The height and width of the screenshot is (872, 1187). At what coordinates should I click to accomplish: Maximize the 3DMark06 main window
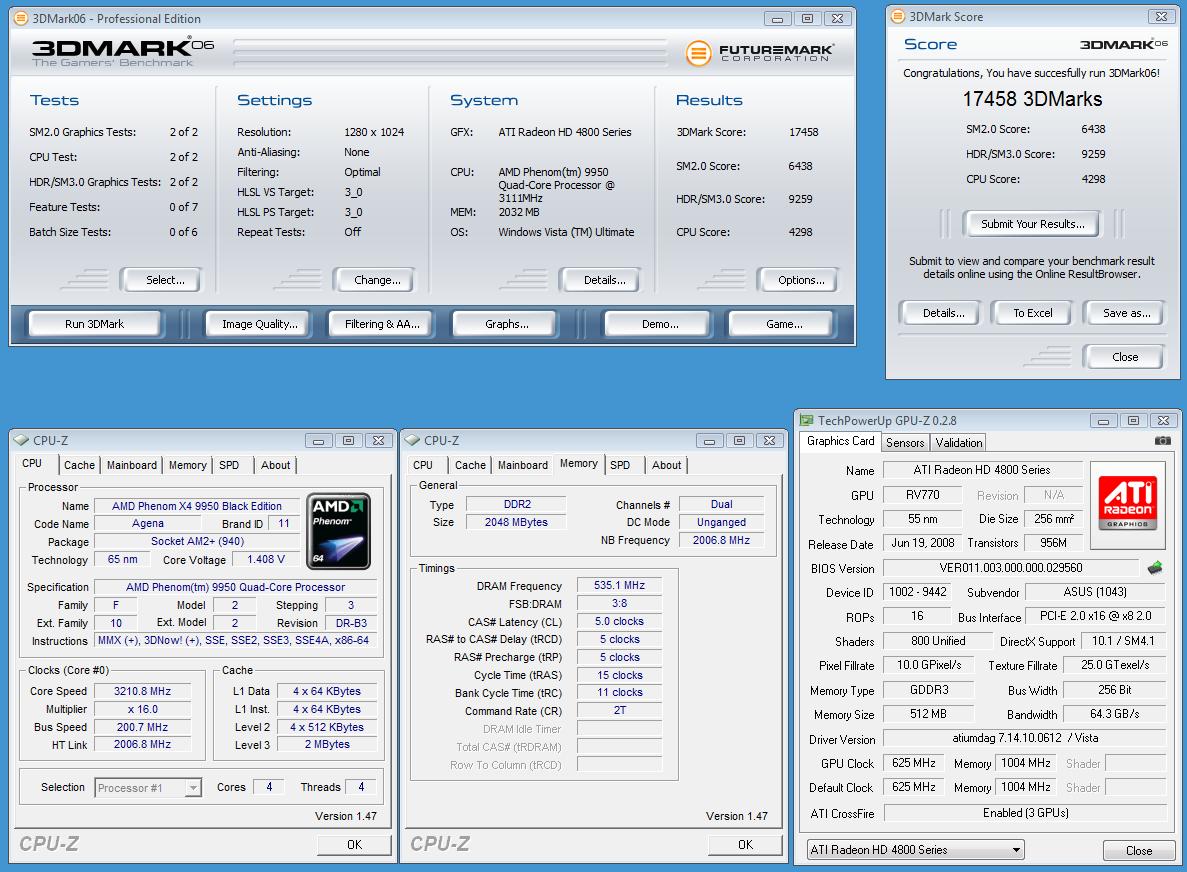click(808, 19)
